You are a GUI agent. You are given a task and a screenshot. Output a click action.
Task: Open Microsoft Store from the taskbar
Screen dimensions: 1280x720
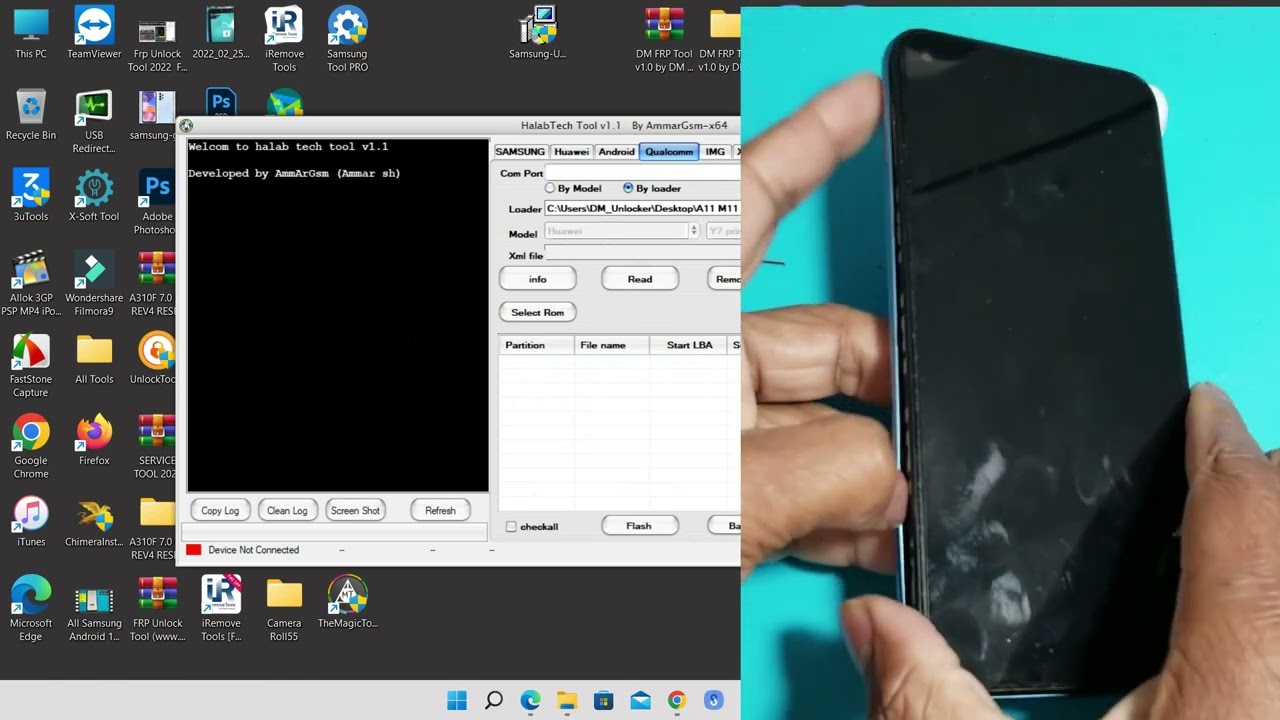604,700
